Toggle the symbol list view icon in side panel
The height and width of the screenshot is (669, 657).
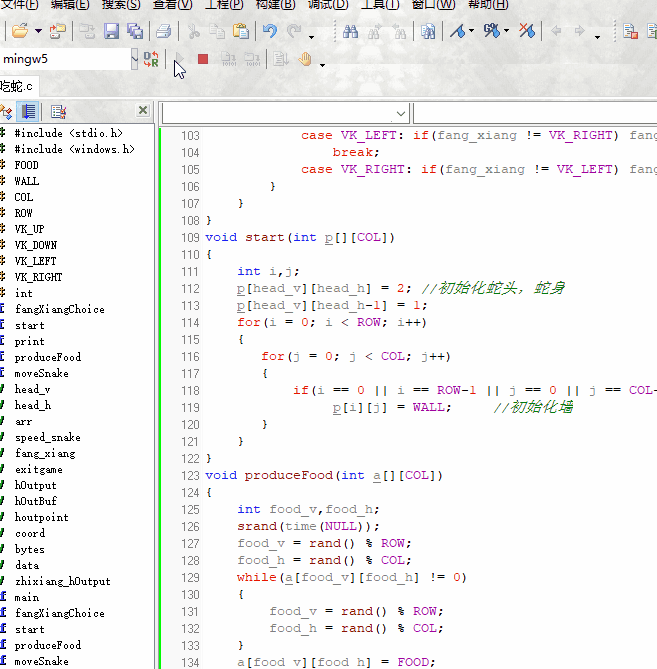click(29, 112)
